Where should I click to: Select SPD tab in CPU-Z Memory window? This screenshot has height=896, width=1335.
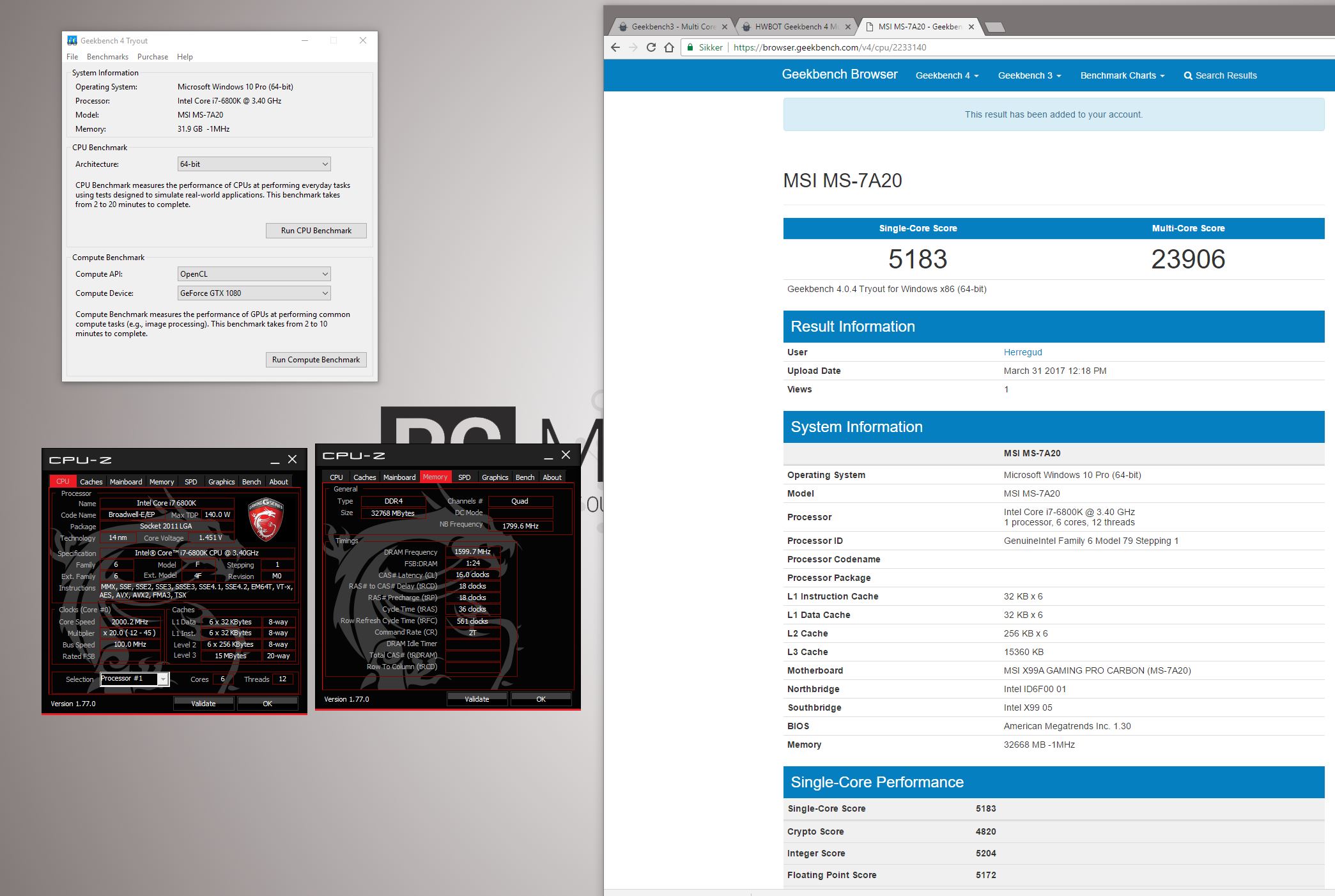click(465, 477)
